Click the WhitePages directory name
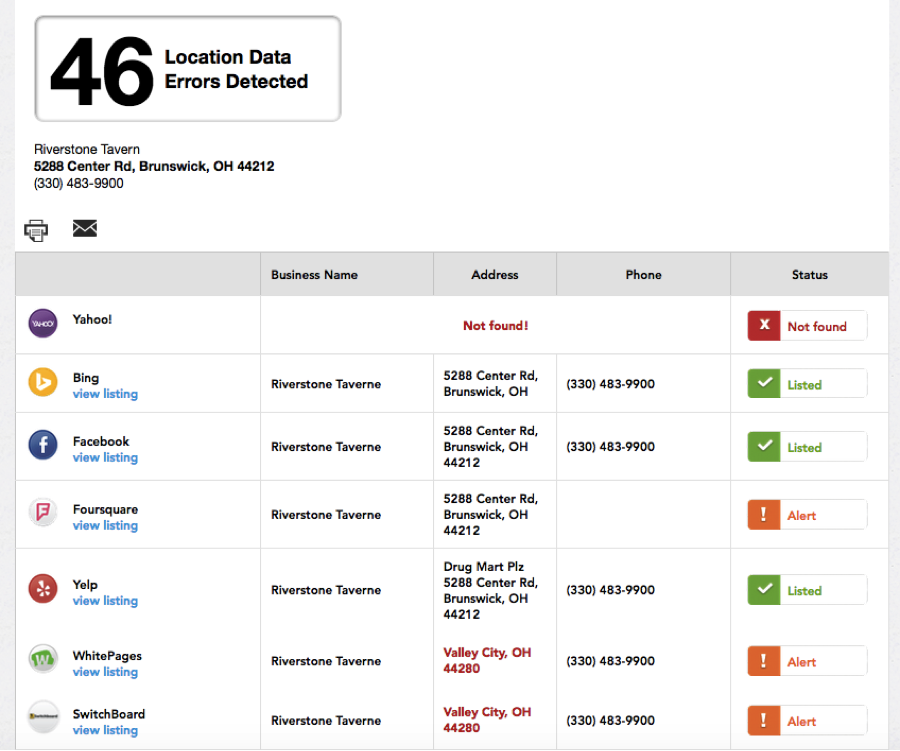This screenshot has height=751, width=900. pyautogui.click(x=107, y=656)
